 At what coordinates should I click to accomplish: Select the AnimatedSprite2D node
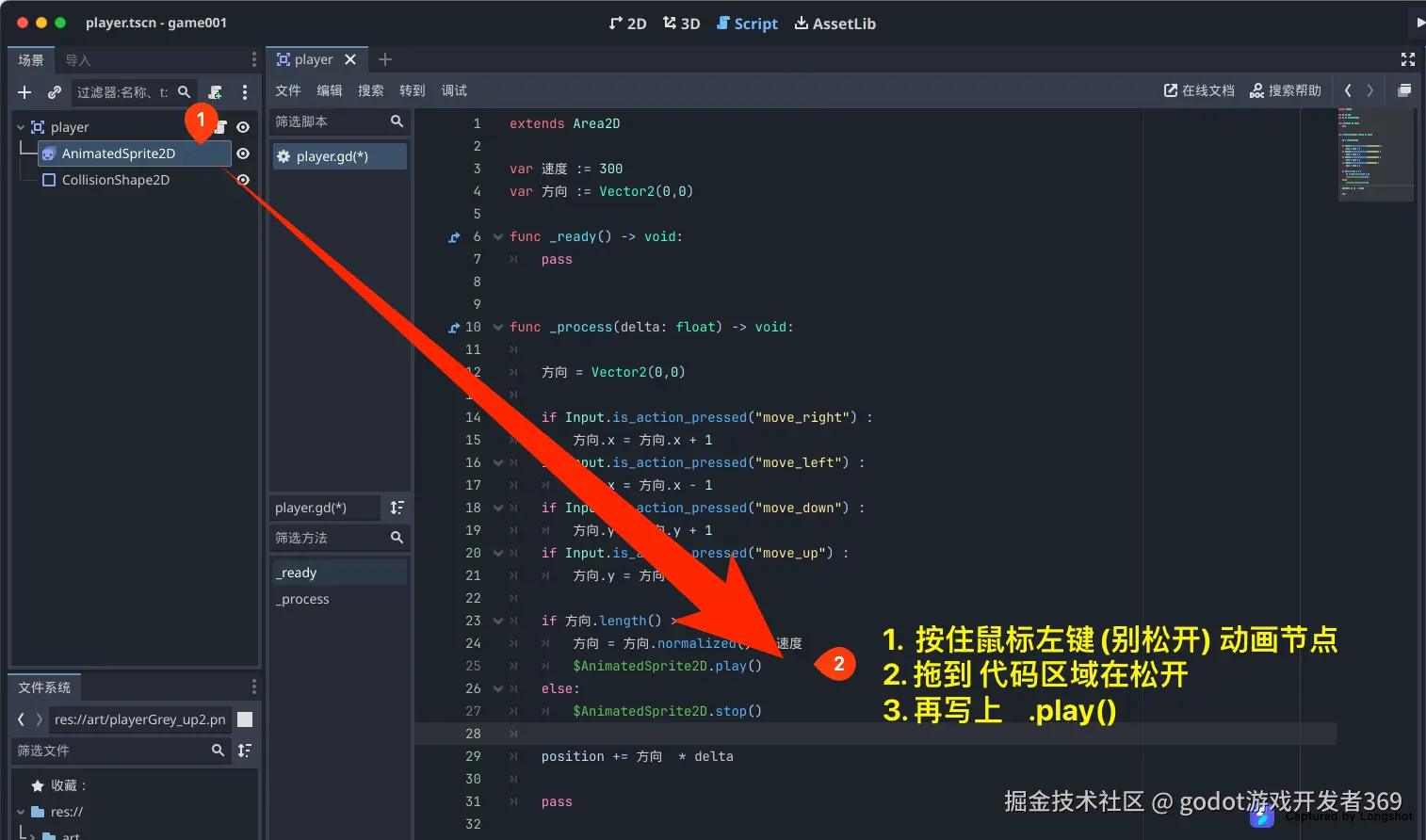134,153
